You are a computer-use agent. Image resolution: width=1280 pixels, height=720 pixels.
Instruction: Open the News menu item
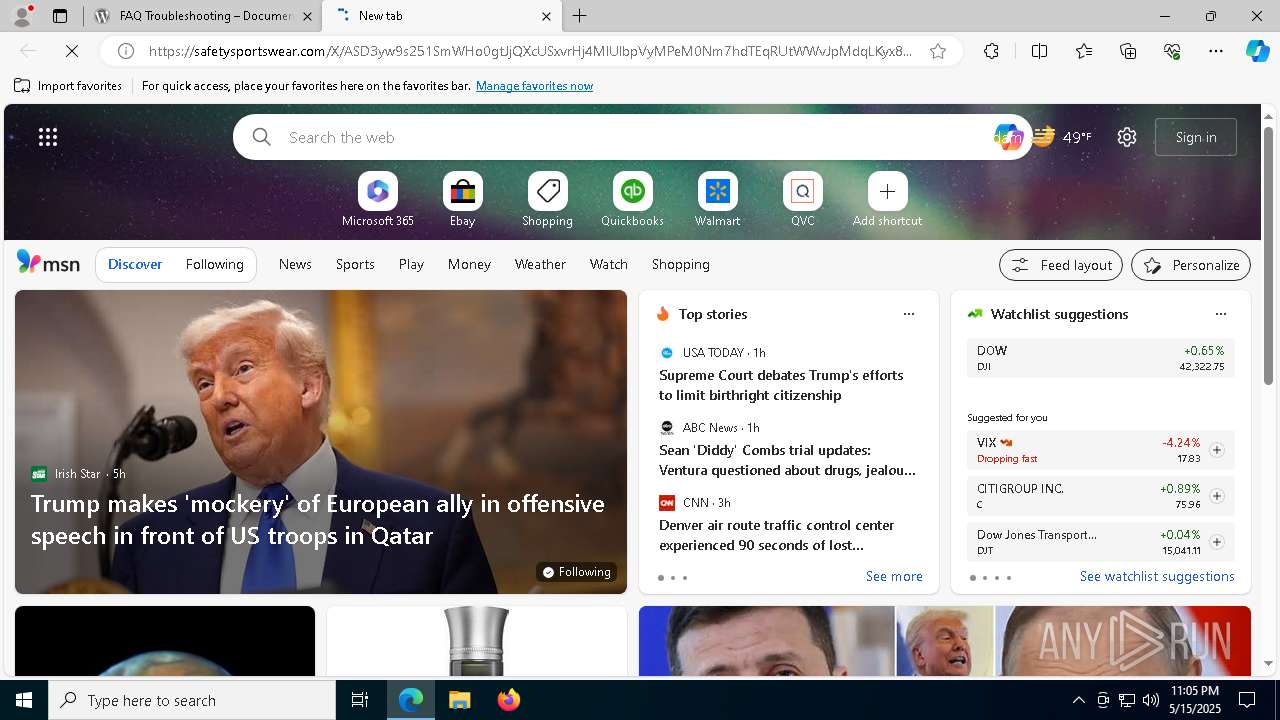point(295,264)
